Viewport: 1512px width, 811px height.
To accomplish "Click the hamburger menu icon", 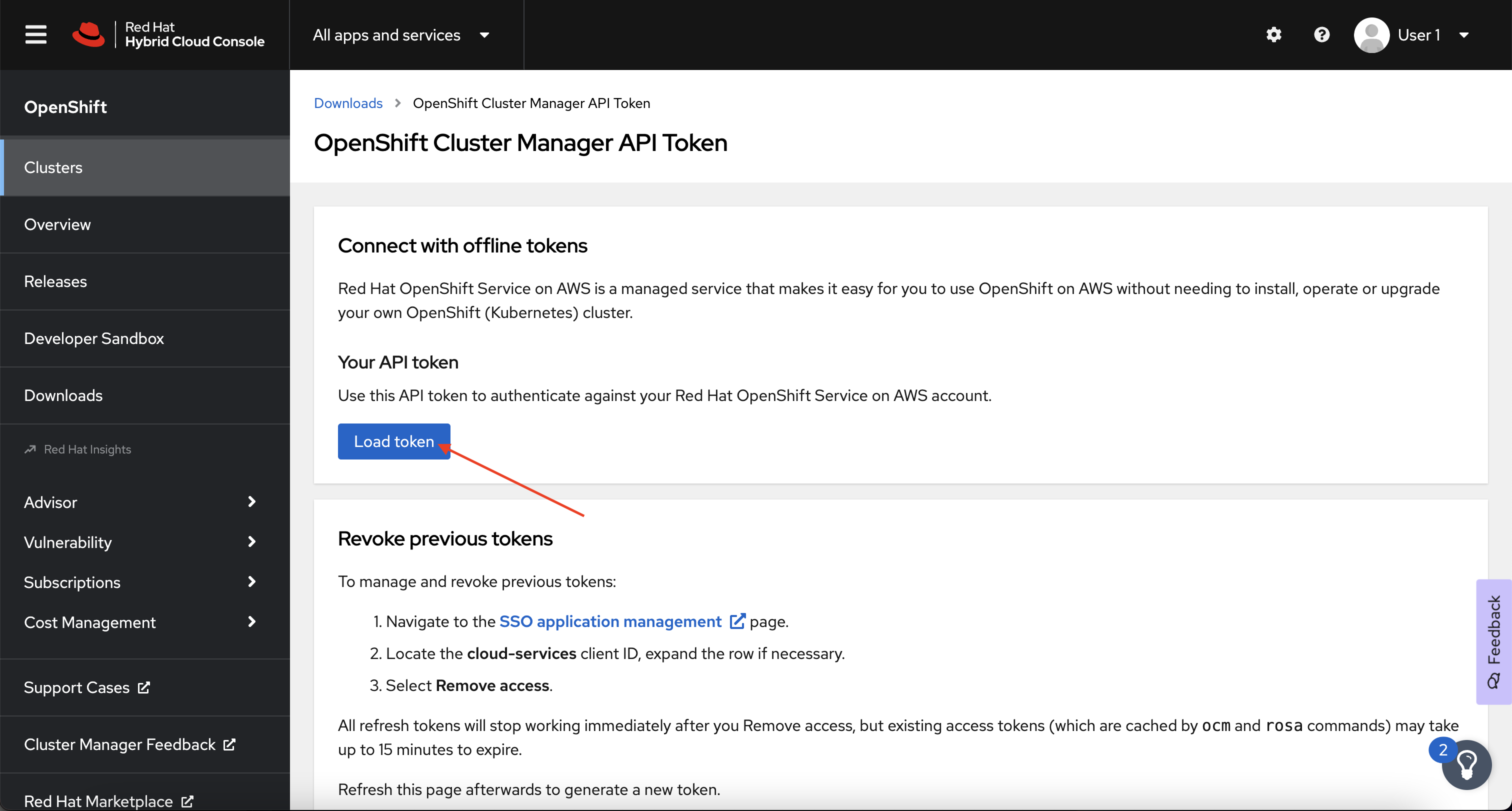I will [x=35, y=35].
